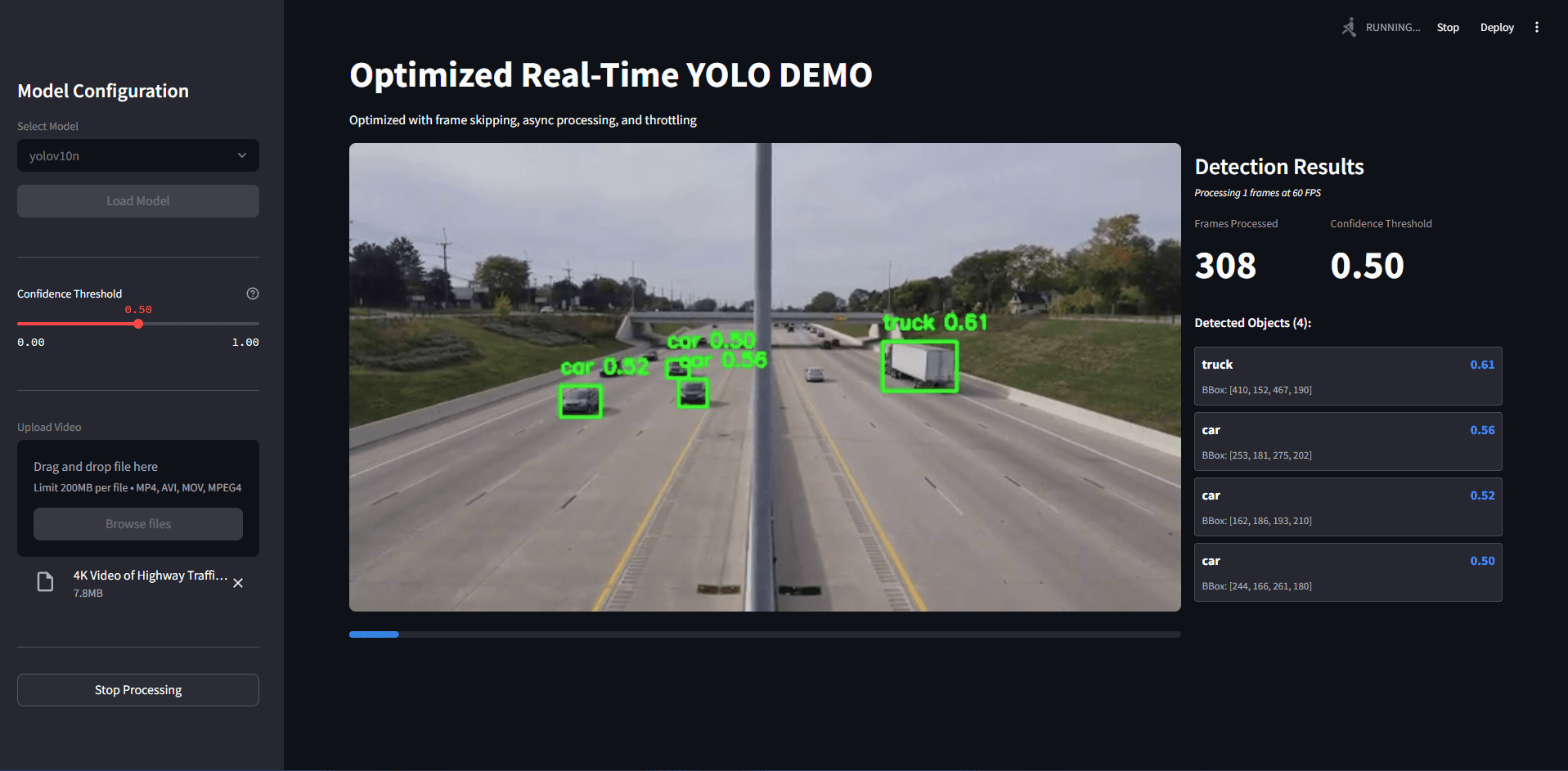Expand the Select Model dropdown chevron
The height and width of the screenshot is (771, 1568).
pyautogui.click(x=242, y=155)
